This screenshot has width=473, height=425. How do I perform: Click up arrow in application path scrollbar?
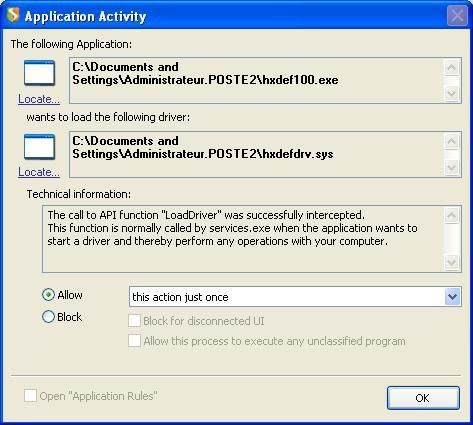click(452, 68)
